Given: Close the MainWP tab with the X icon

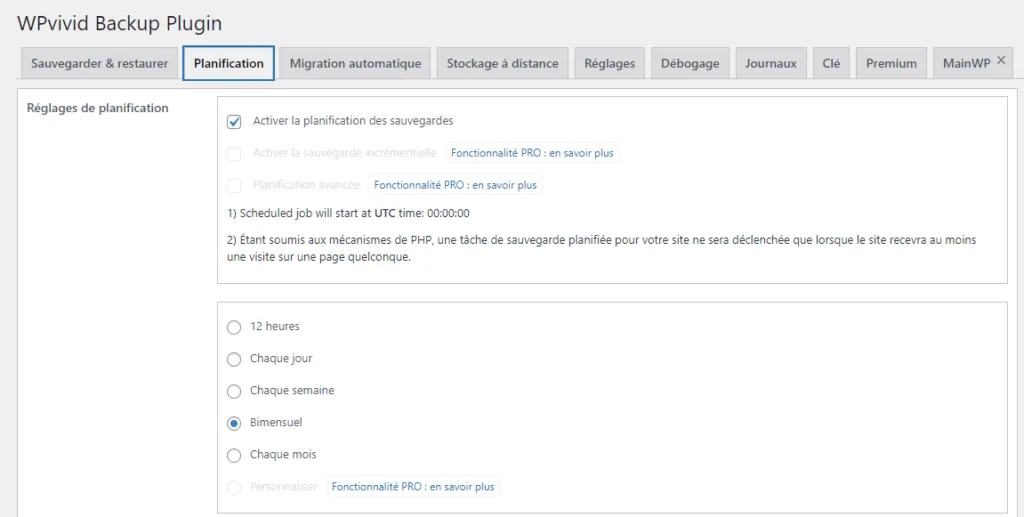Looking at the screenshot, I should coord(1001,60).
